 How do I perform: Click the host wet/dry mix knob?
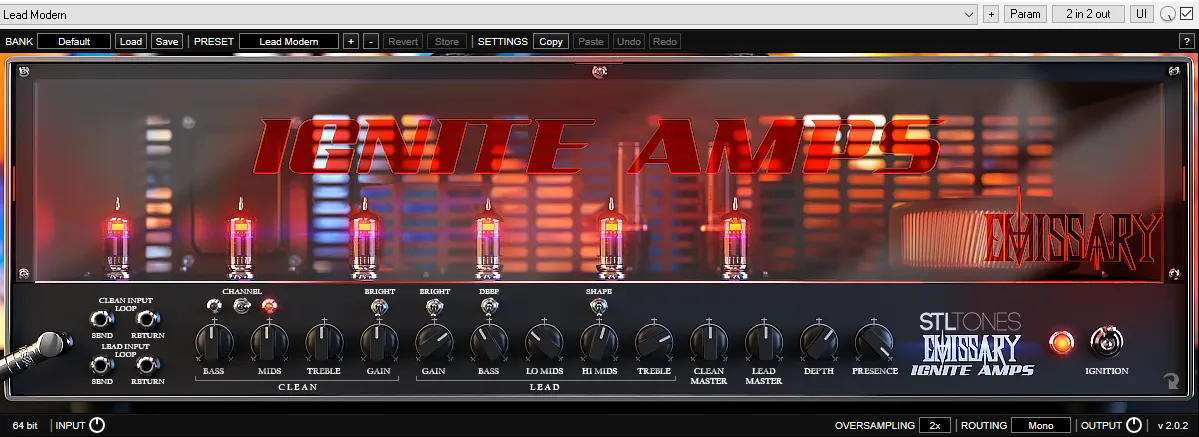point(1168,14)
